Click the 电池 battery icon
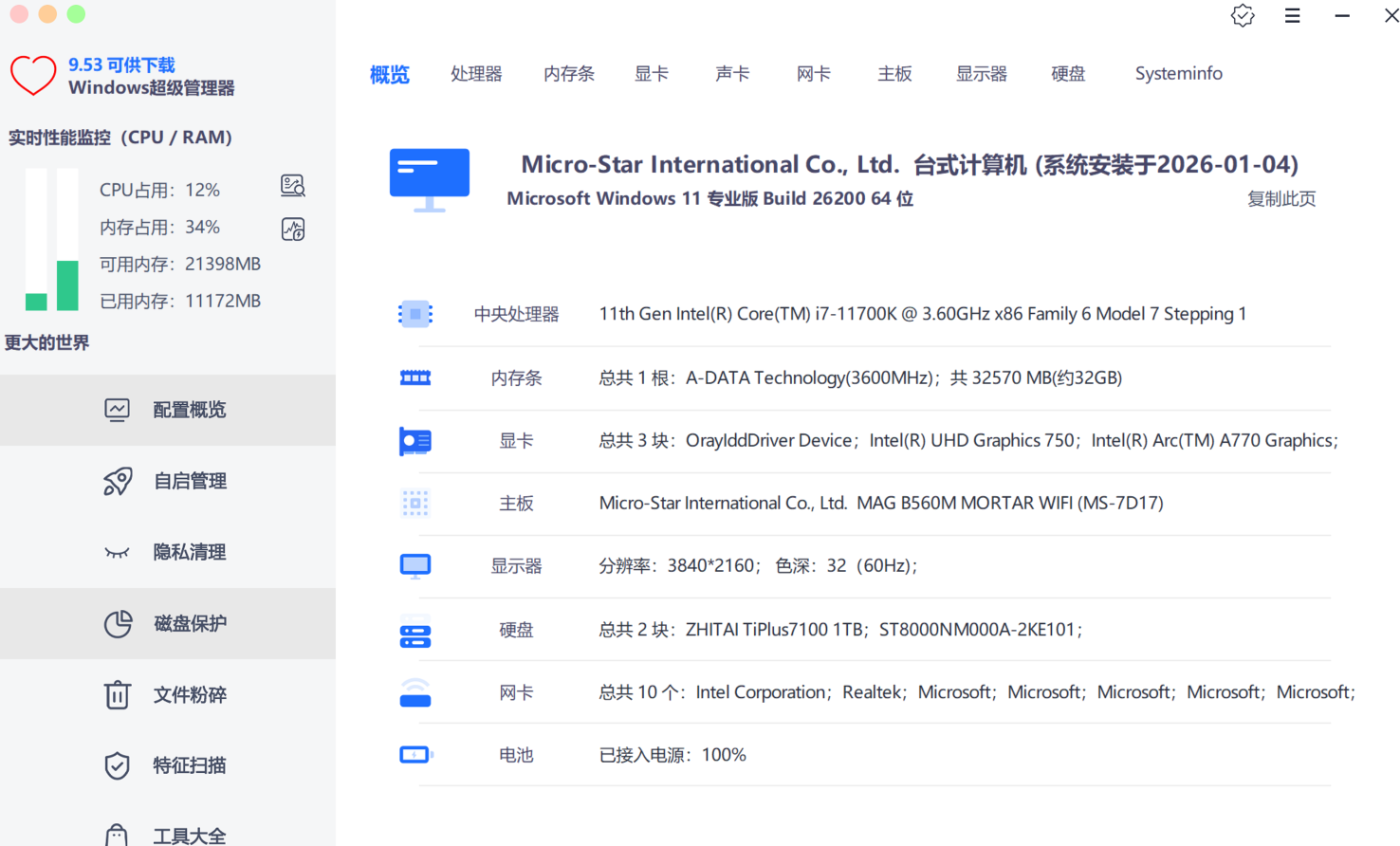The height and width of the screenshot is (846, 1400). pos(415,754)
